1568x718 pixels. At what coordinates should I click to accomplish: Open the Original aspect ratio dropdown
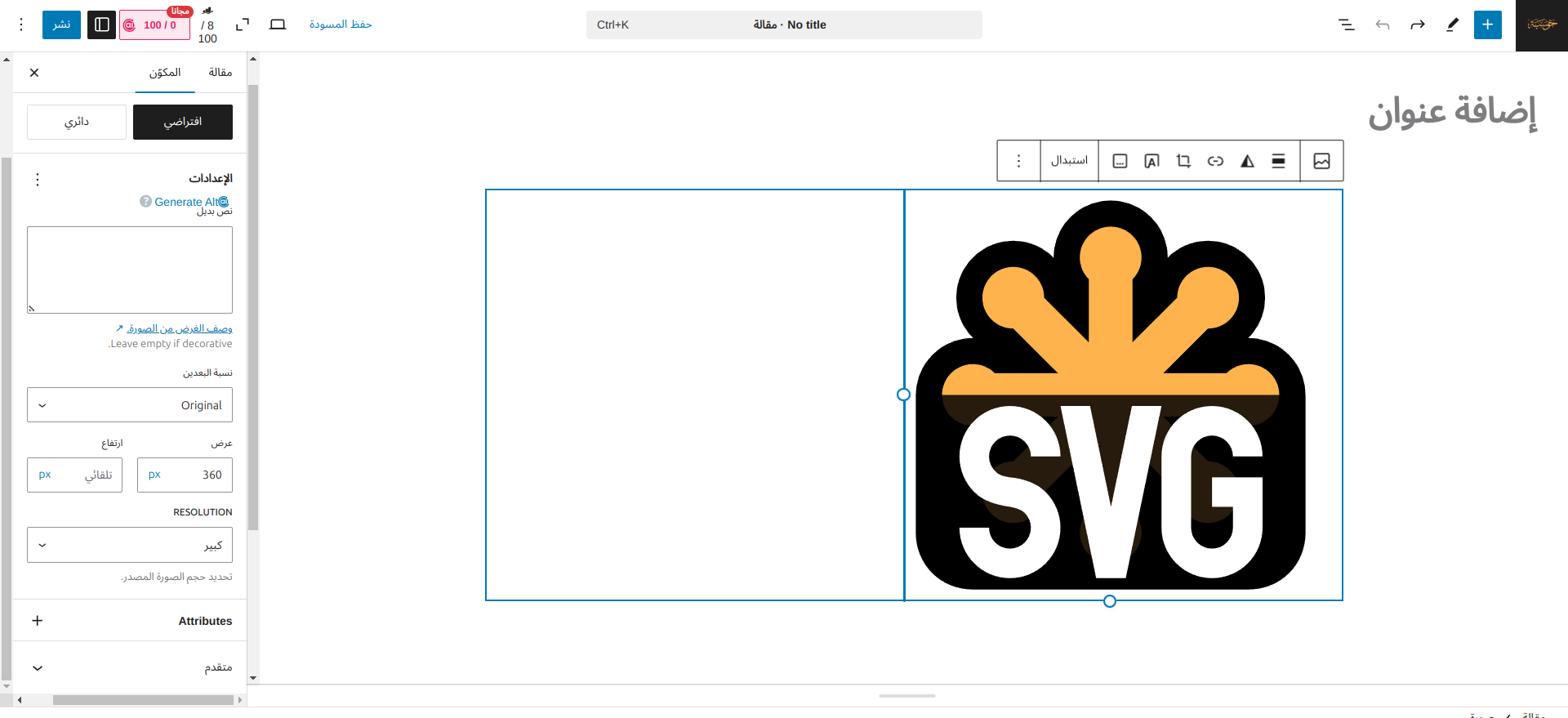point(130,405)
